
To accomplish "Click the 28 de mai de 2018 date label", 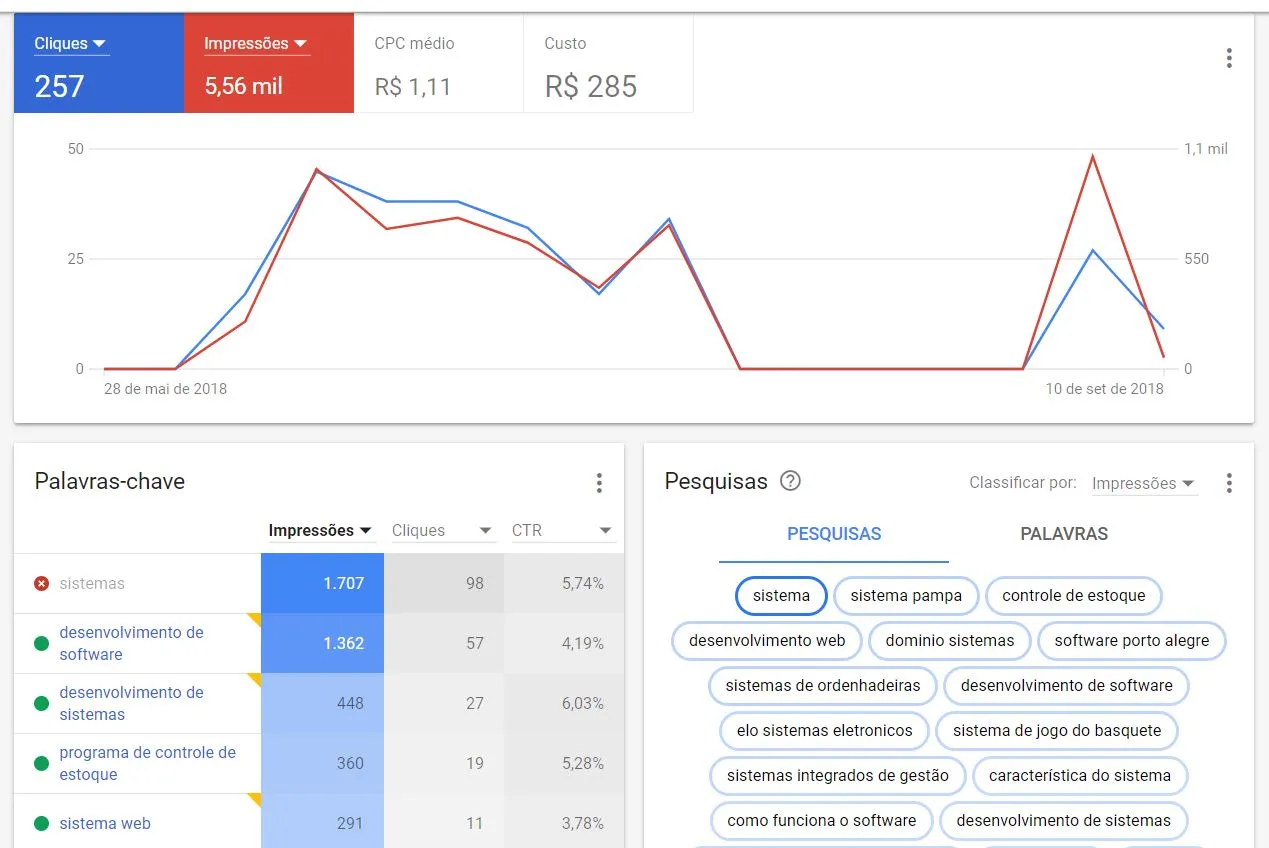I will pos(165,388).
